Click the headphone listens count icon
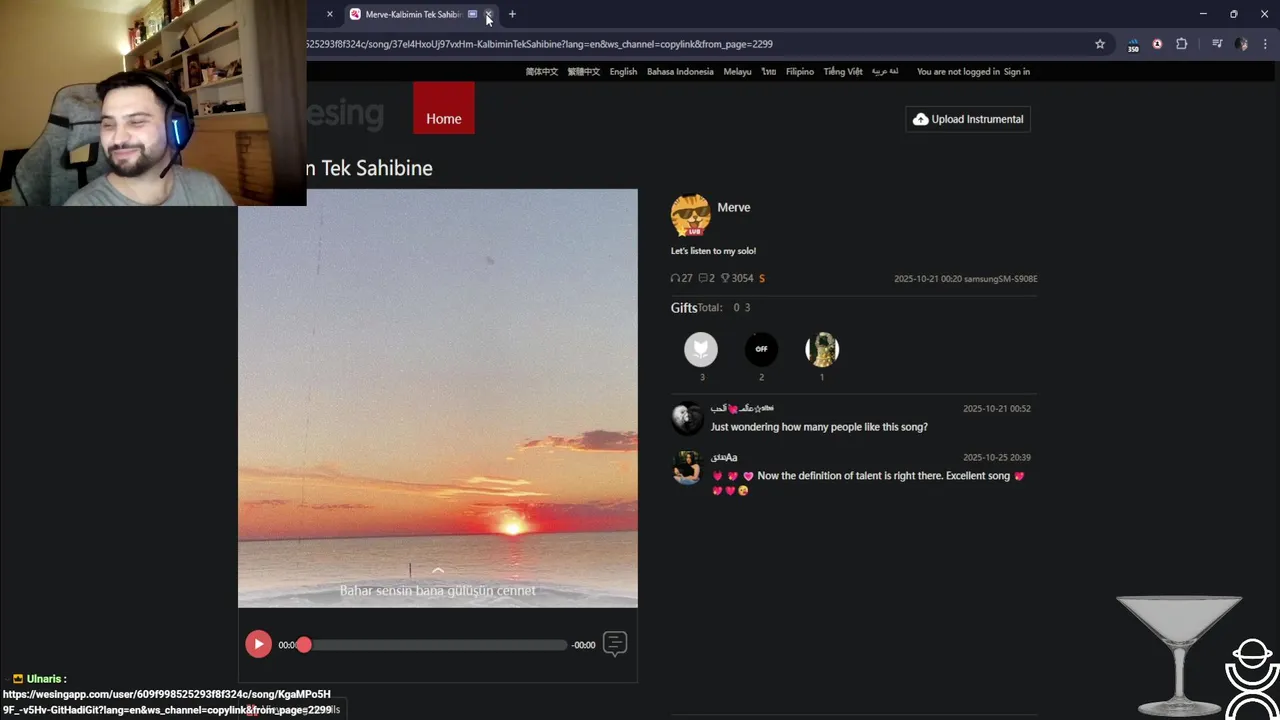Screen dimensions: 1280x720 click(x=675, y=279)
